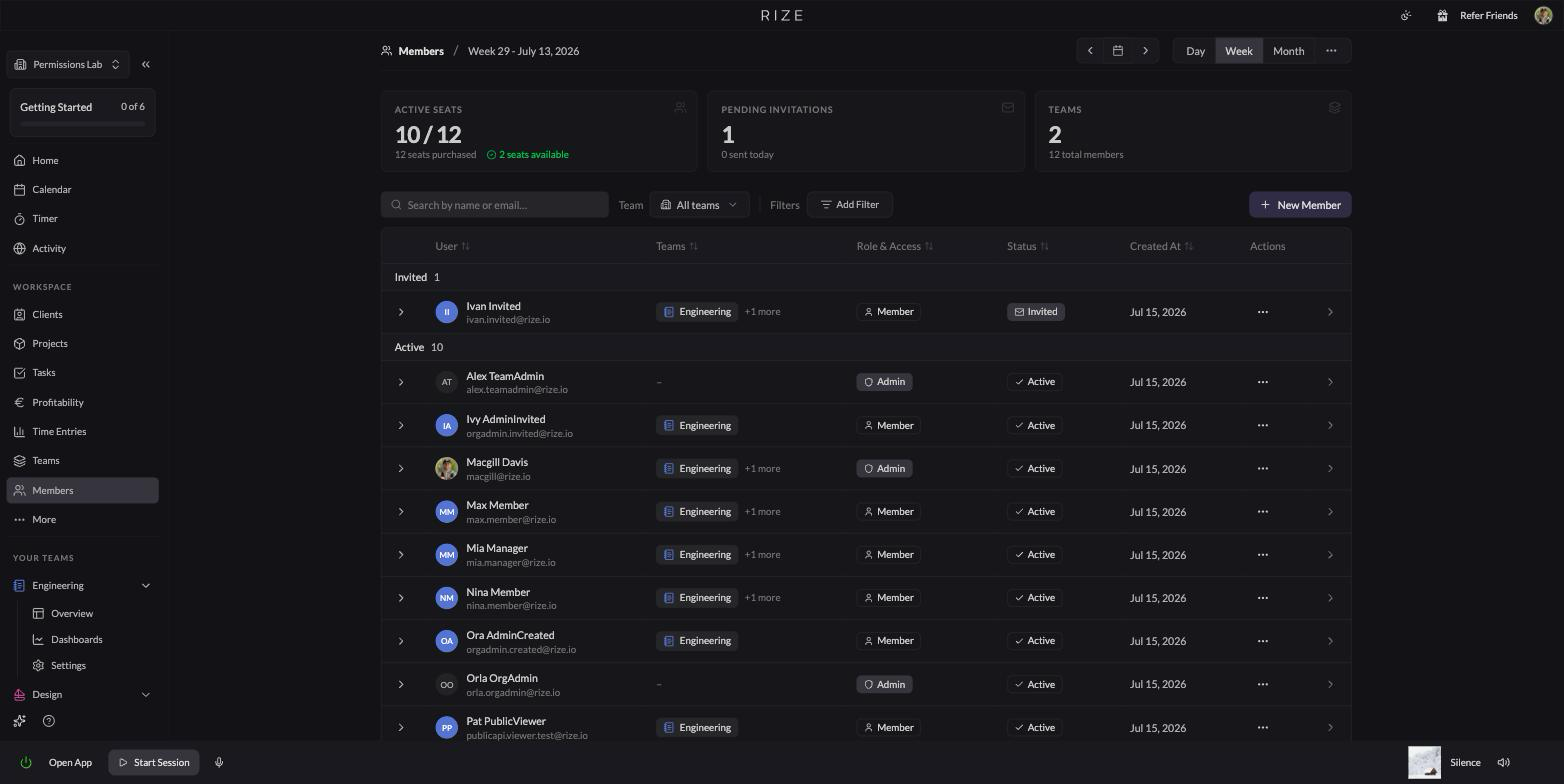Click Start Session

click(154, 762)
